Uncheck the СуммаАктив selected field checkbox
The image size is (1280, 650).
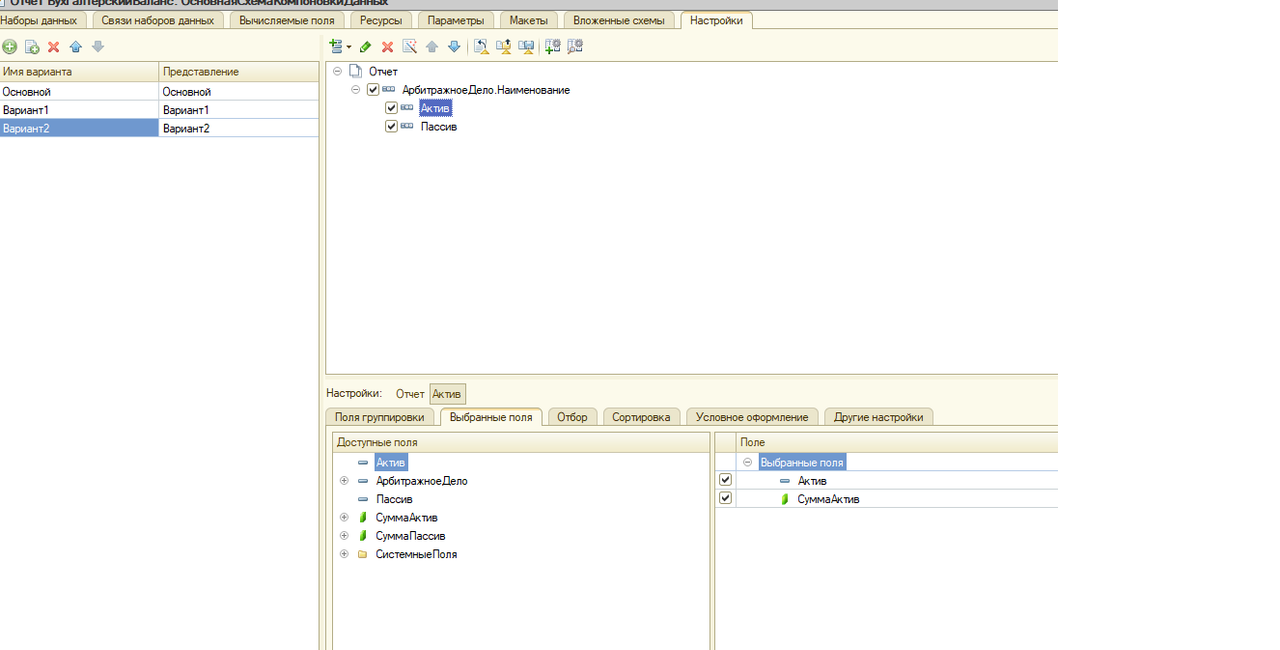click(726, 498)
